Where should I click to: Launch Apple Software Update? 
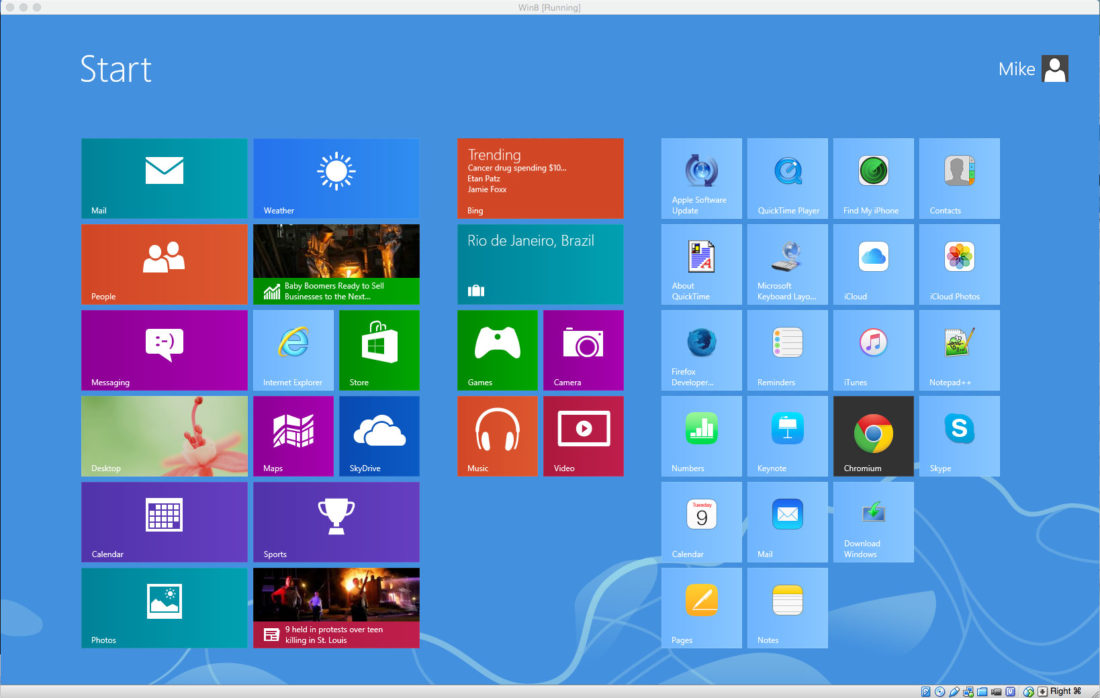[701, 178]
